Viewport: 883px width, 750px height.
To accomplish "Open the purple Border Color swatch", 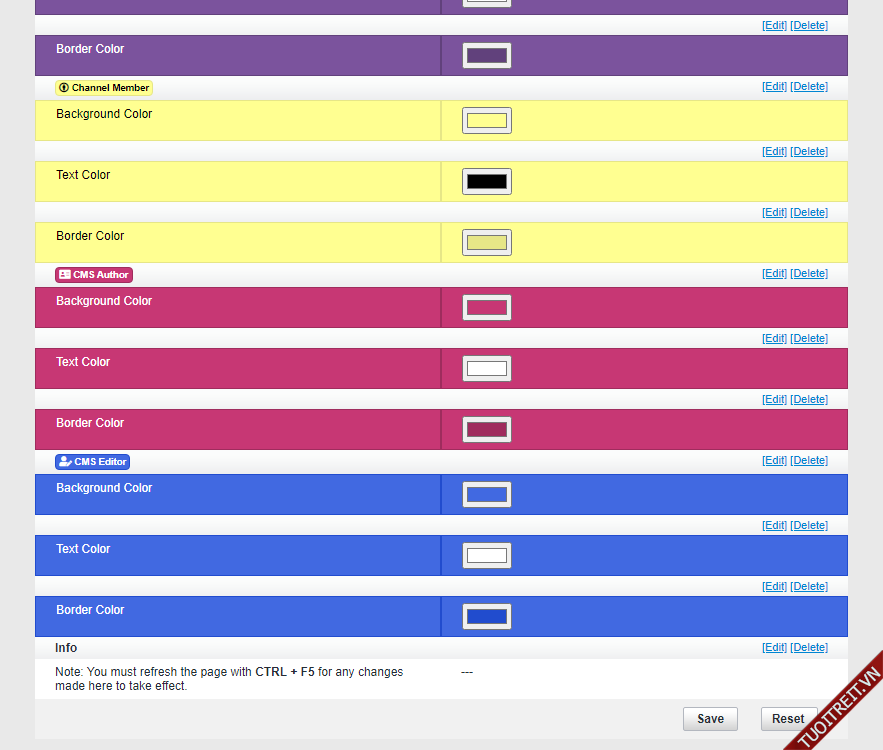I will pyautogui.click(x=487, y=56).
